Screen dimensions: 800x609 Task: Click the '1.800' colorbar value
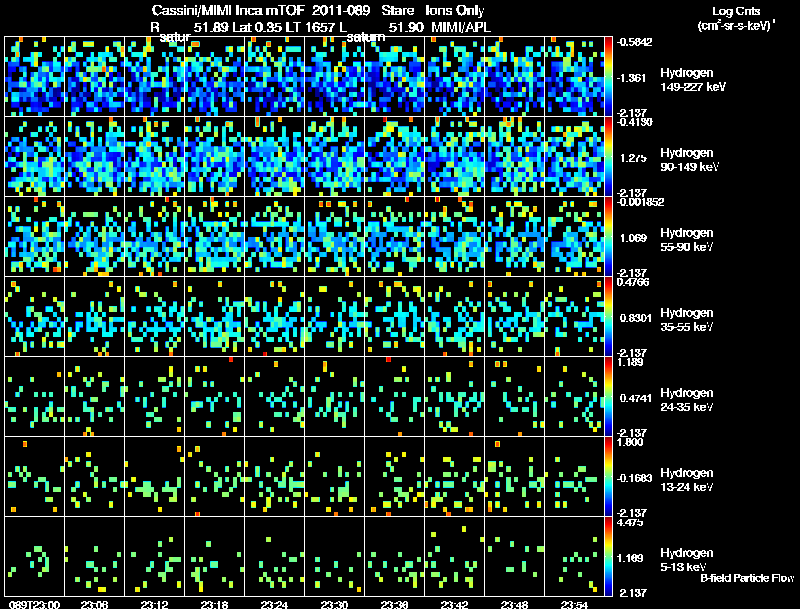(x=630, y=442)
